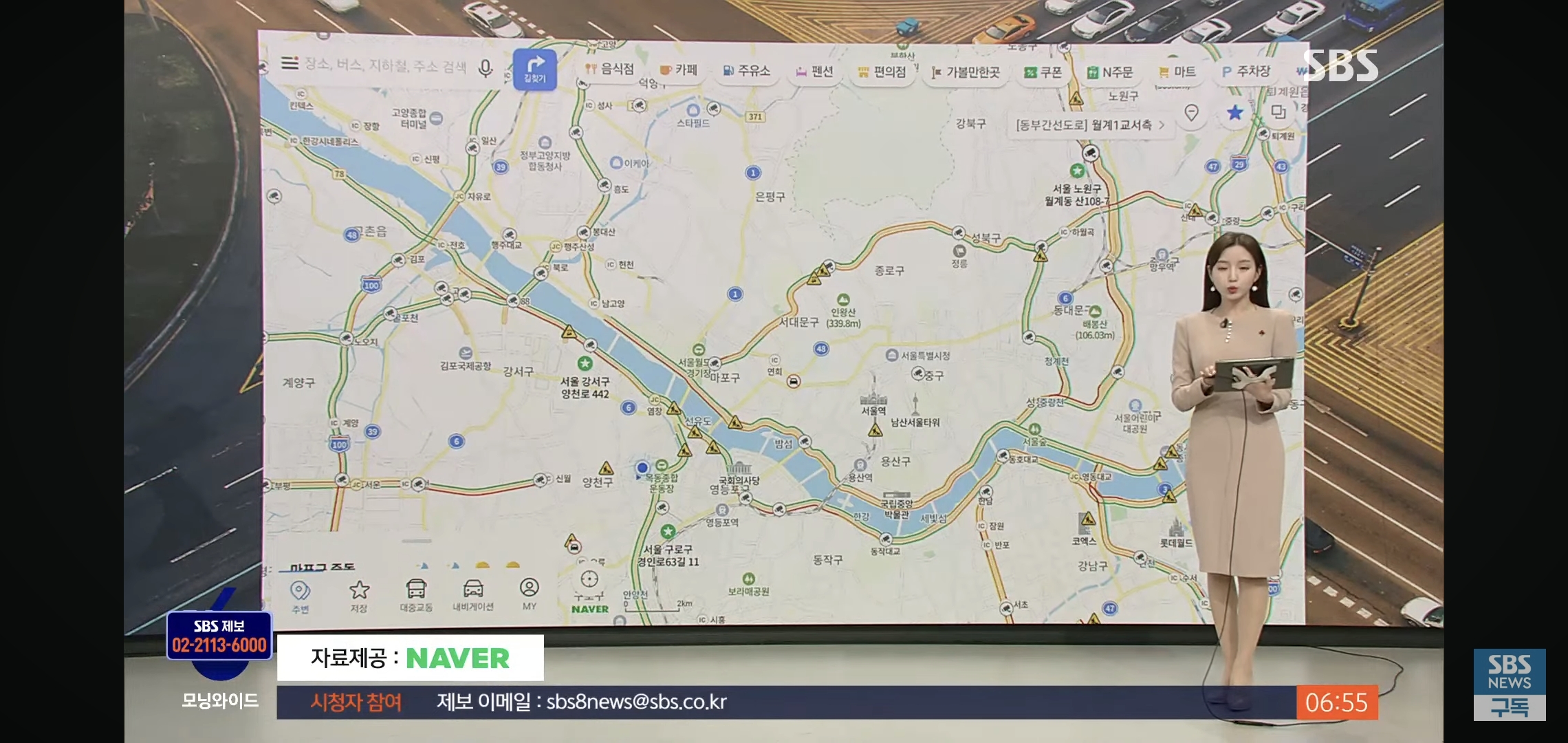Click the 인왕산 mountain marker
The image size is (1568, 743).
click(842, 299)
